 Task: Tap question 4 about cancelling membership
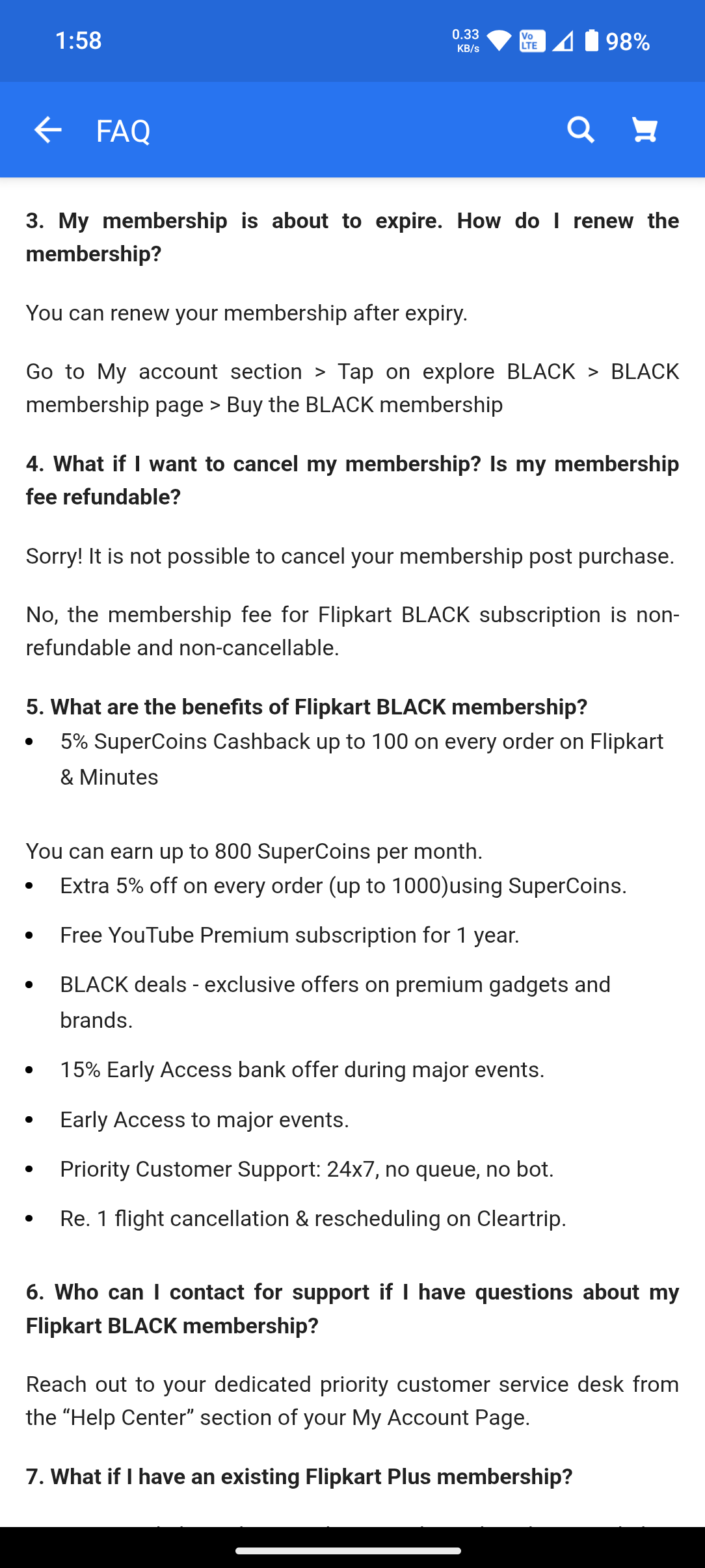(x=352, y=480)
